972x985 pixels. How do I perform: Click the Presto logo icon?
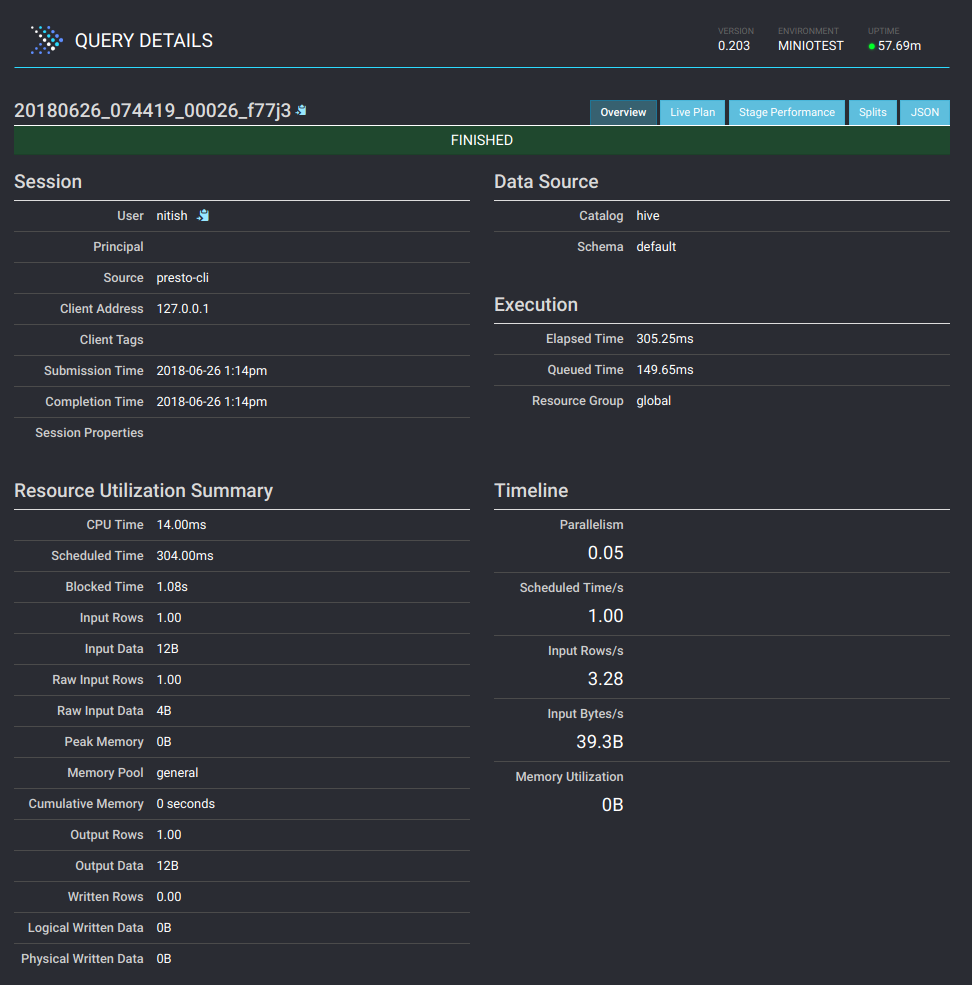[46, 40]
